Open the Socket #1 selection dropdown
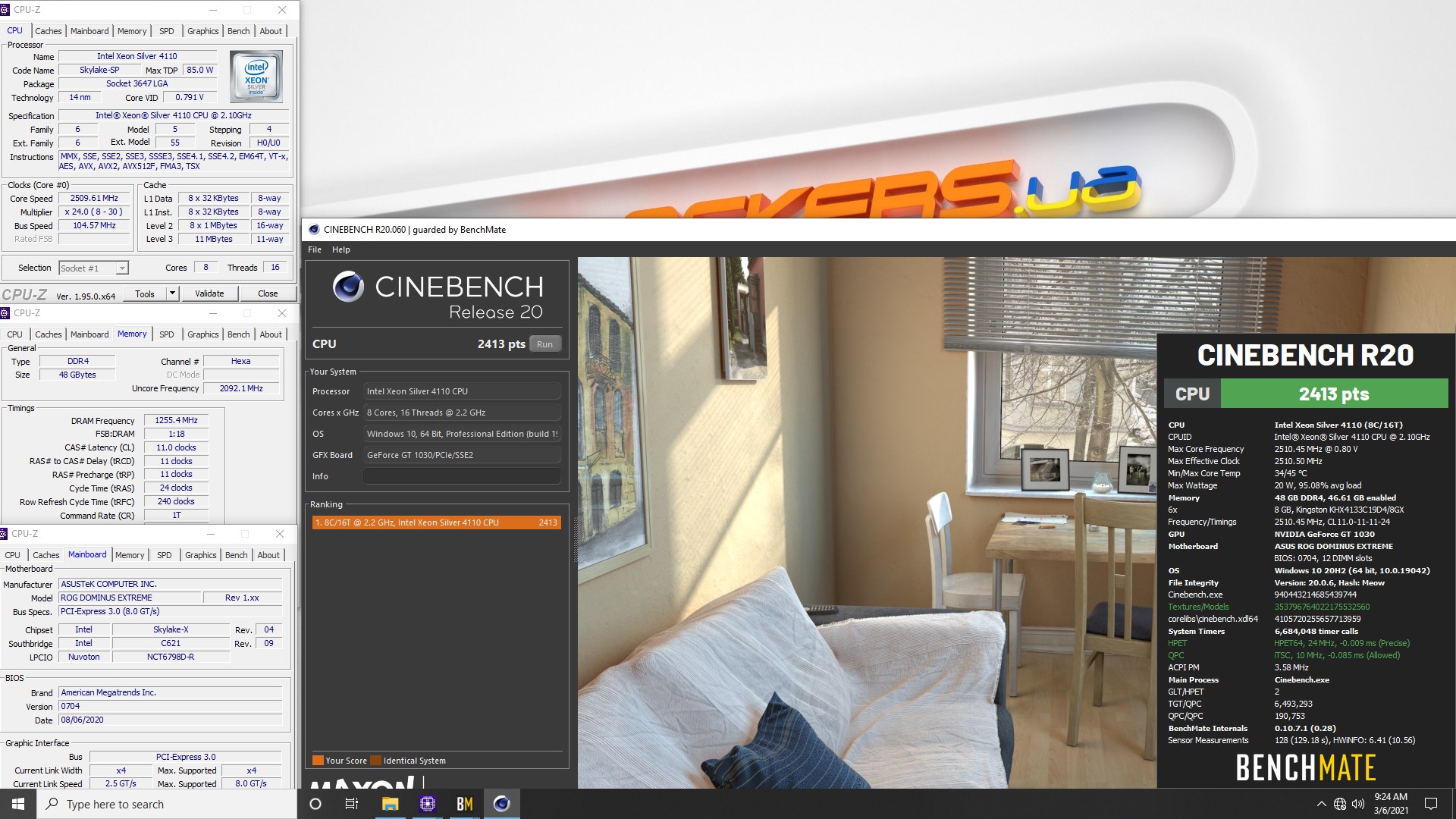The width and height of the screenshot is (1456, 819). tap(94, 268)
